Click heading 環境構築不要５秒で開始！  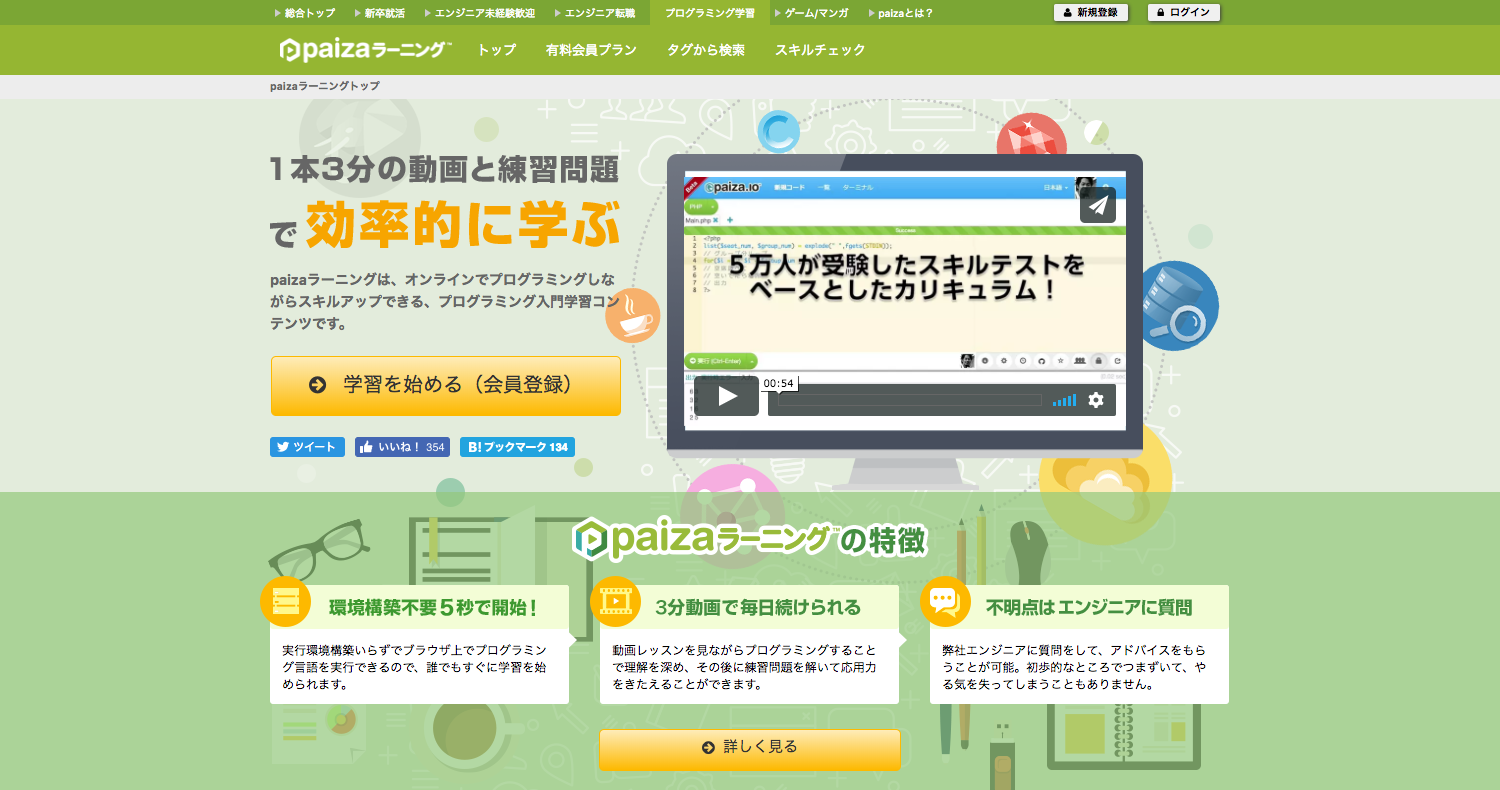tap(433, 607)
